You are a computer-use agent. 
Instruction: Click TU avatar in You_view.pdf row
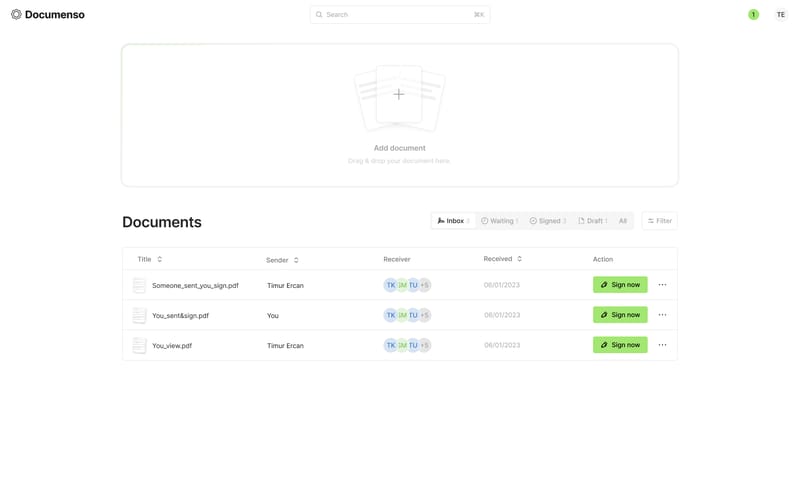pyautogui.click(x=413, y=345)
